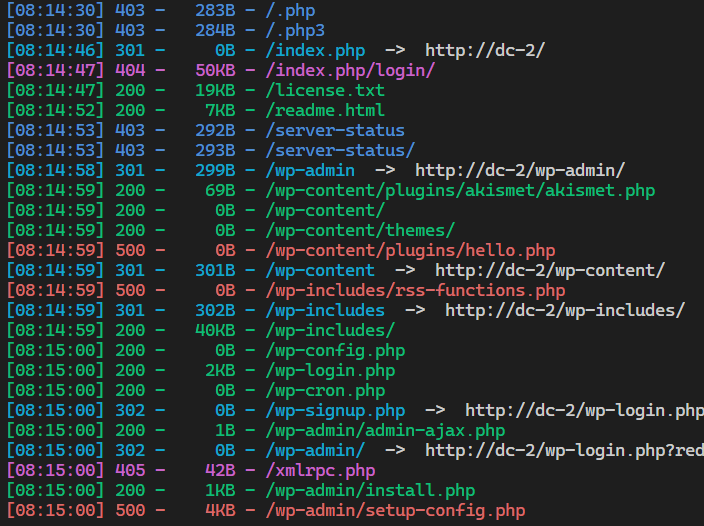
Task: Click the /wp-includes/ path with 40KB size
Action: point(330,330)
